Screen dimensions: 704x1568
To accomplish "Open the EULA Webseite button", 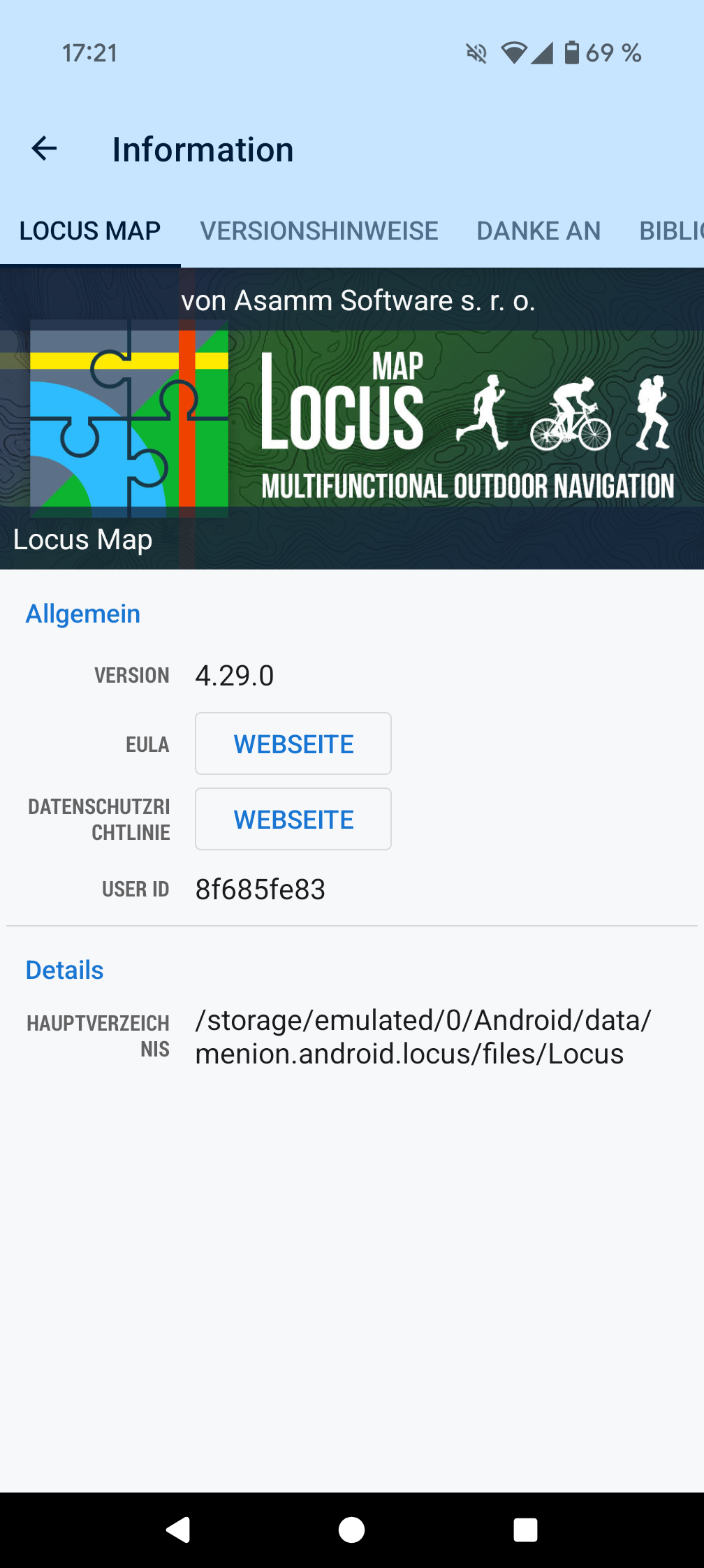I will pos(293,744).
